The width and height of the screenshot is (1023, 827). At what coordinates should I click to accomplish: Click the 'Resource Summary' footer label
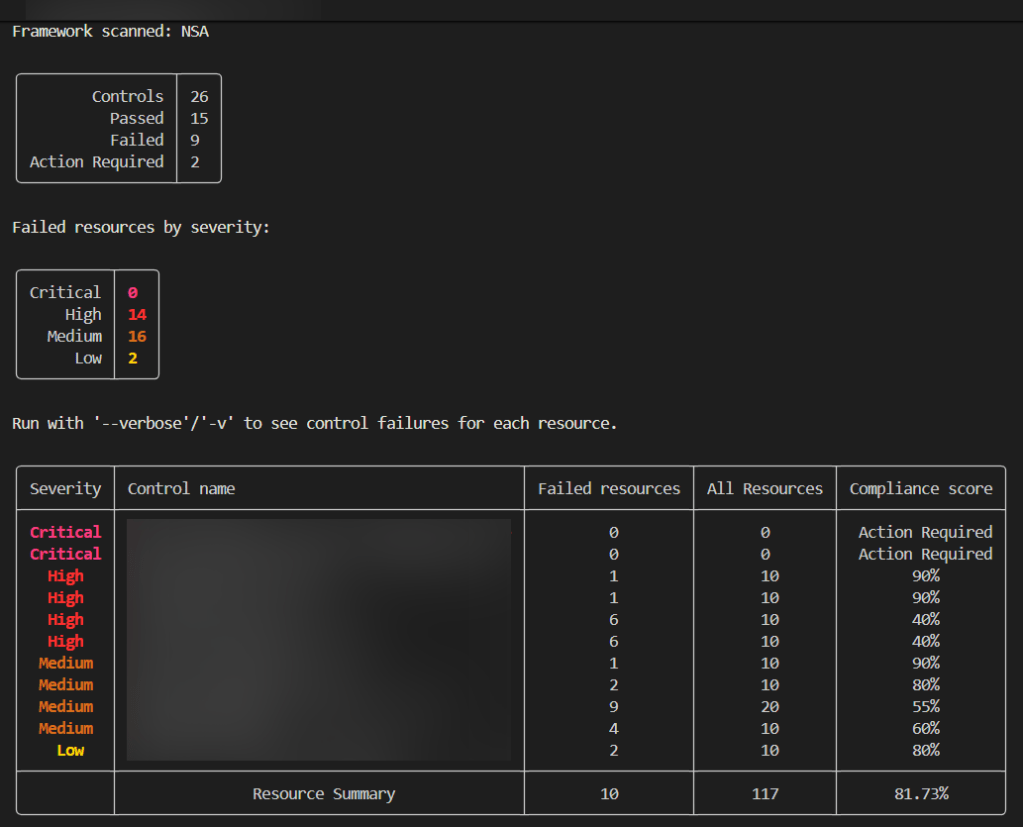324,794
